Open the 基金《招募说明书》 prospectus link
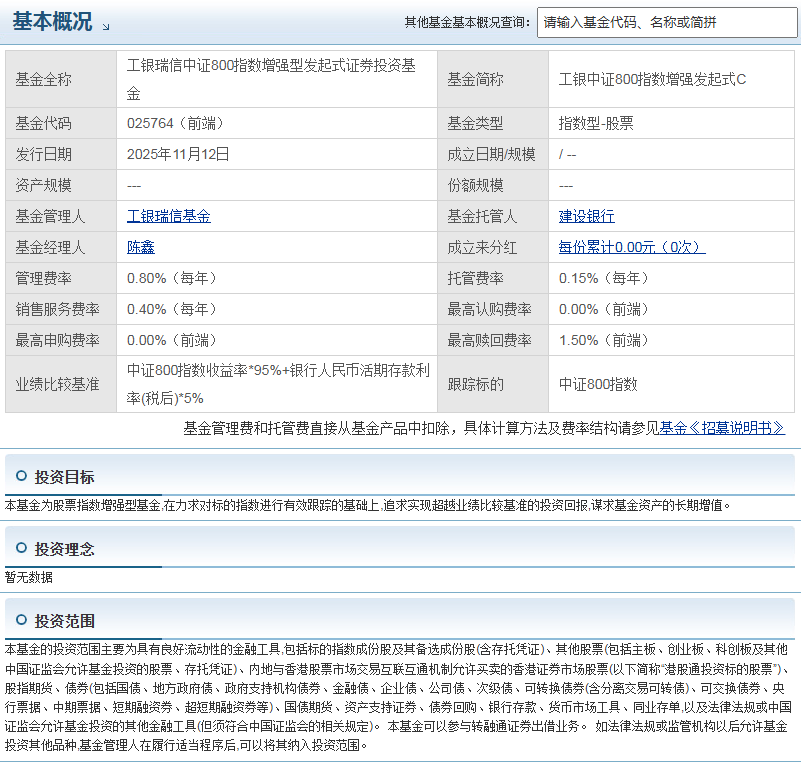The width and height of the screenshot is (801, 763). click(722, 428)
